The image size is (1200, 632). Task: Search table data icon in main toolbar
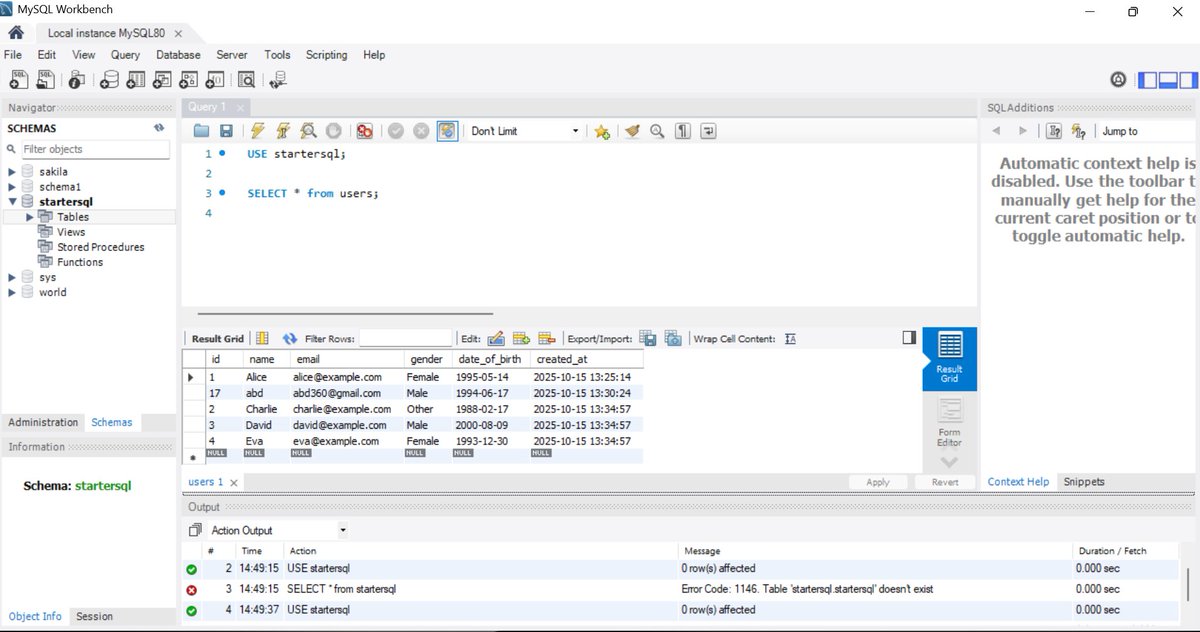tap(246, 80)
